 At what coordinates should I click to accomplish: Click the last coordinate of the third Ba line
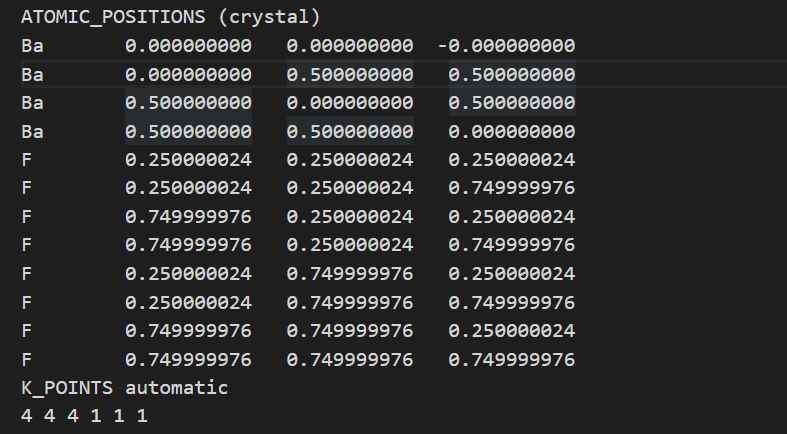[x=512, y=103]
